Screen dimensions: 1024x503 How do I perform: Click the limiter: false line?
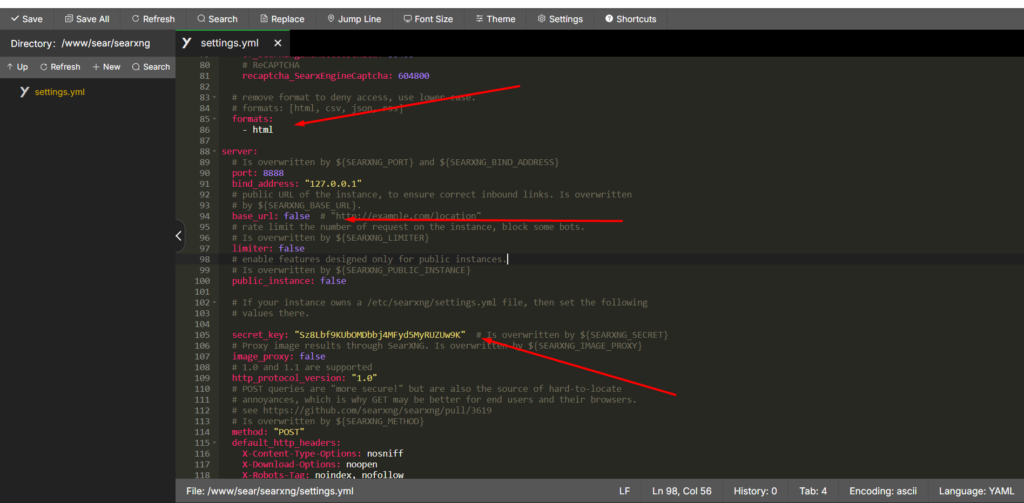point(268,248)
